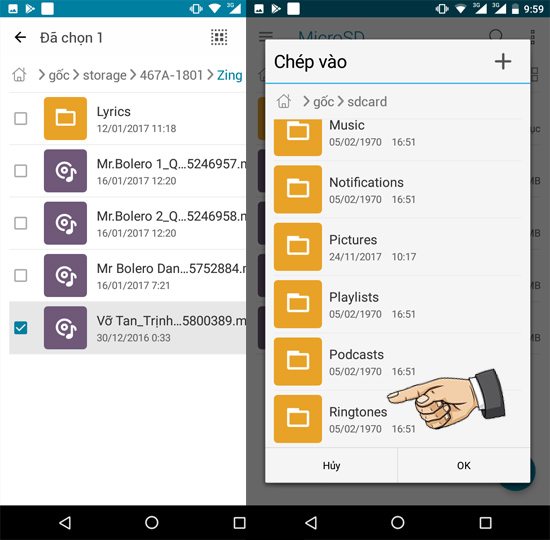Select the Ringtones folder label
The height and width of the screenshot is (540, 550).
tap(358, 412)
